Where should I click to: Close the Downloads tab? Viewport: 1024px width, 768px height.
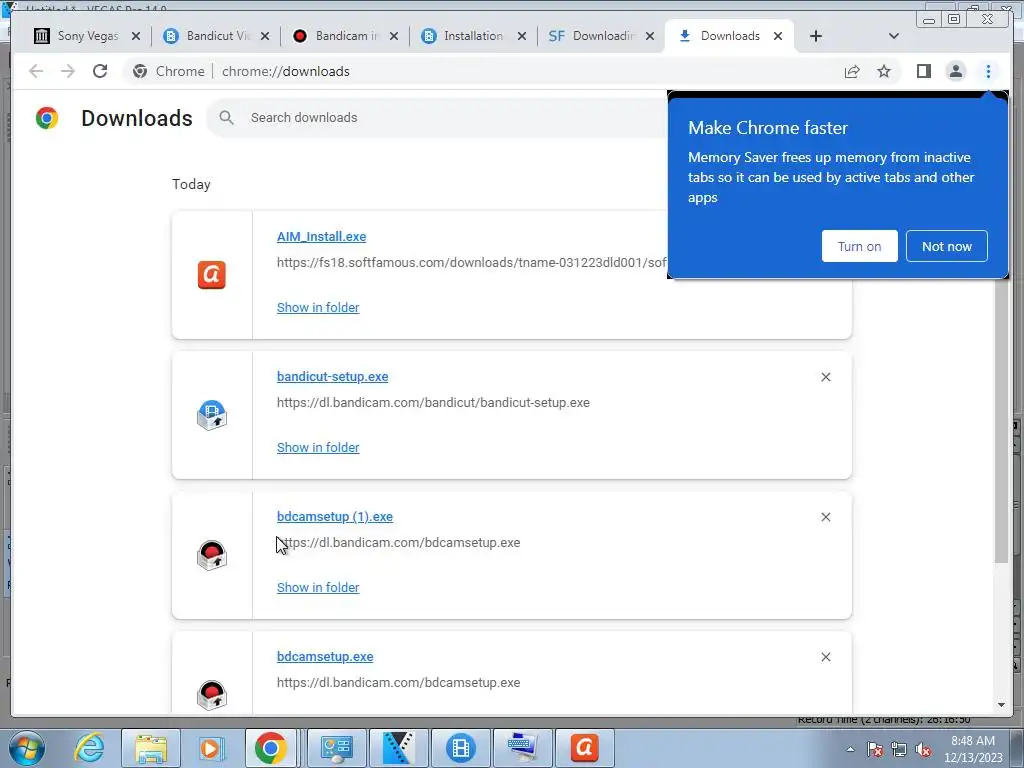point(778,36)
